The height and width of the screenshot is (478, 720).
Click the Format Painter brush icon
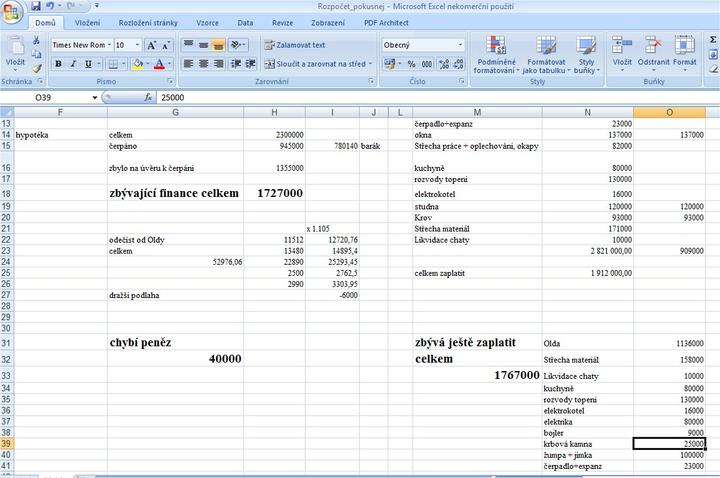[37, 70]
